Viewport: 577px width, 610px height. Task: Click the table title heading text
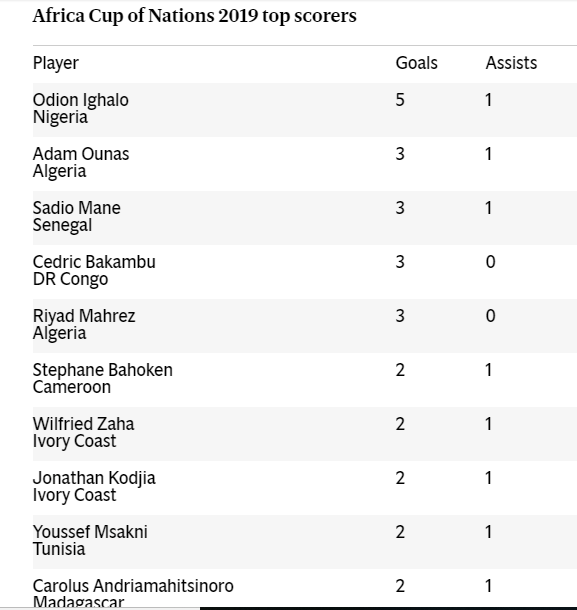(195, 16)
